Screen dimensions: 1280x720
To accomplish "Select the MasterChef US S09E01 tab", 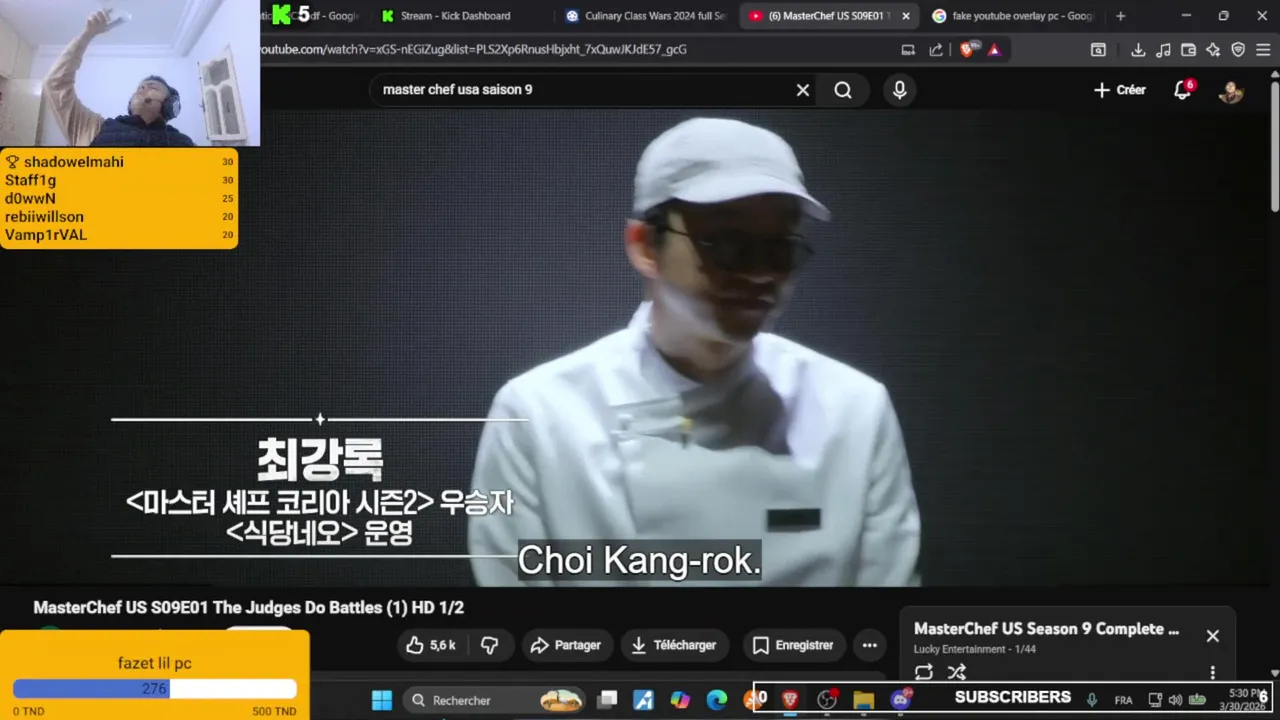I will tap(820, 16).
